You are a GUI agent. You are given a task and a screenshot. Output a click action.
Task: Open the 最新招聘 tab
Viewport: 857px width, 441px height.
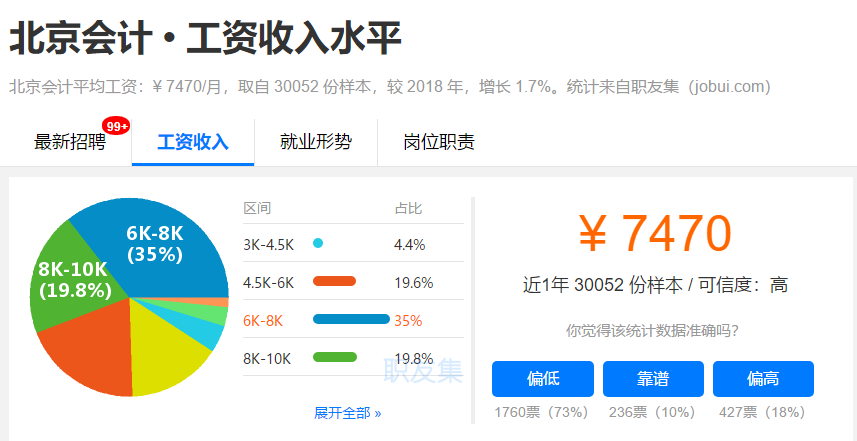click(69, 142)
